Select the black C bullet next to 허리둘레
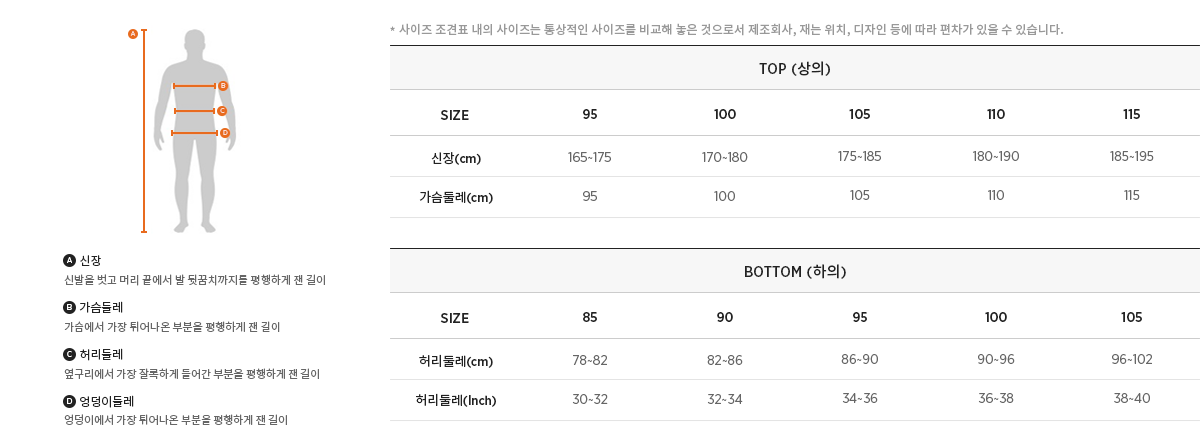 tap(69, 354)
